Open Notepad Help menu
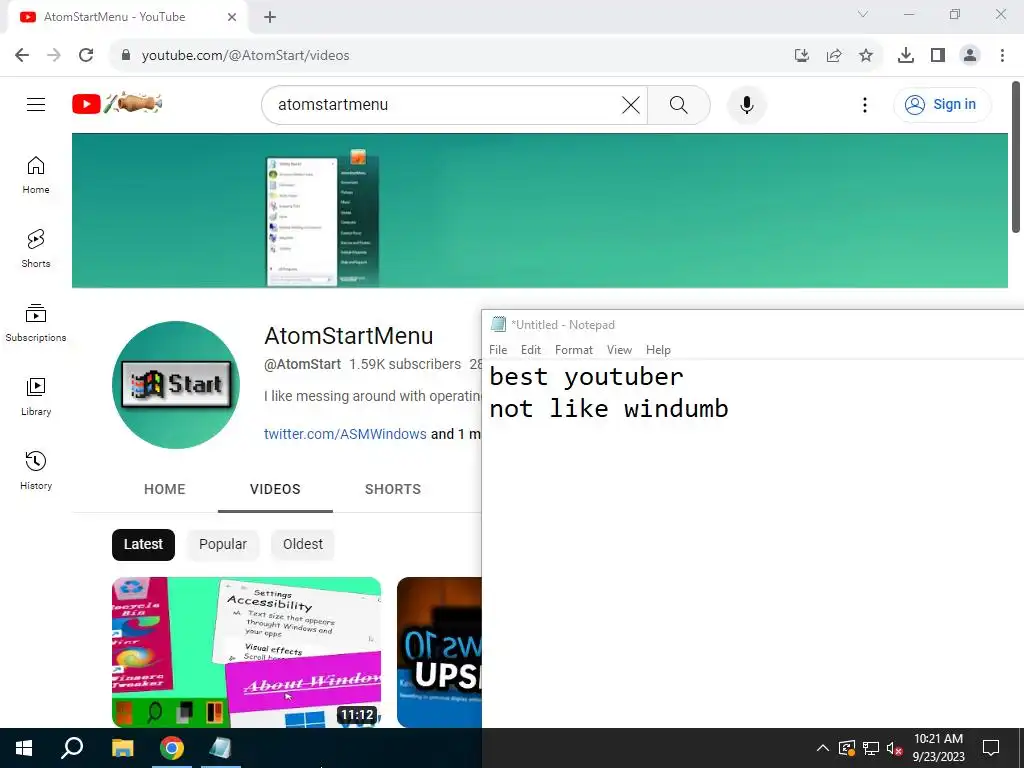Image resolution: width=1024 pixels, height=768 pixels. click(x=658, y=350)
